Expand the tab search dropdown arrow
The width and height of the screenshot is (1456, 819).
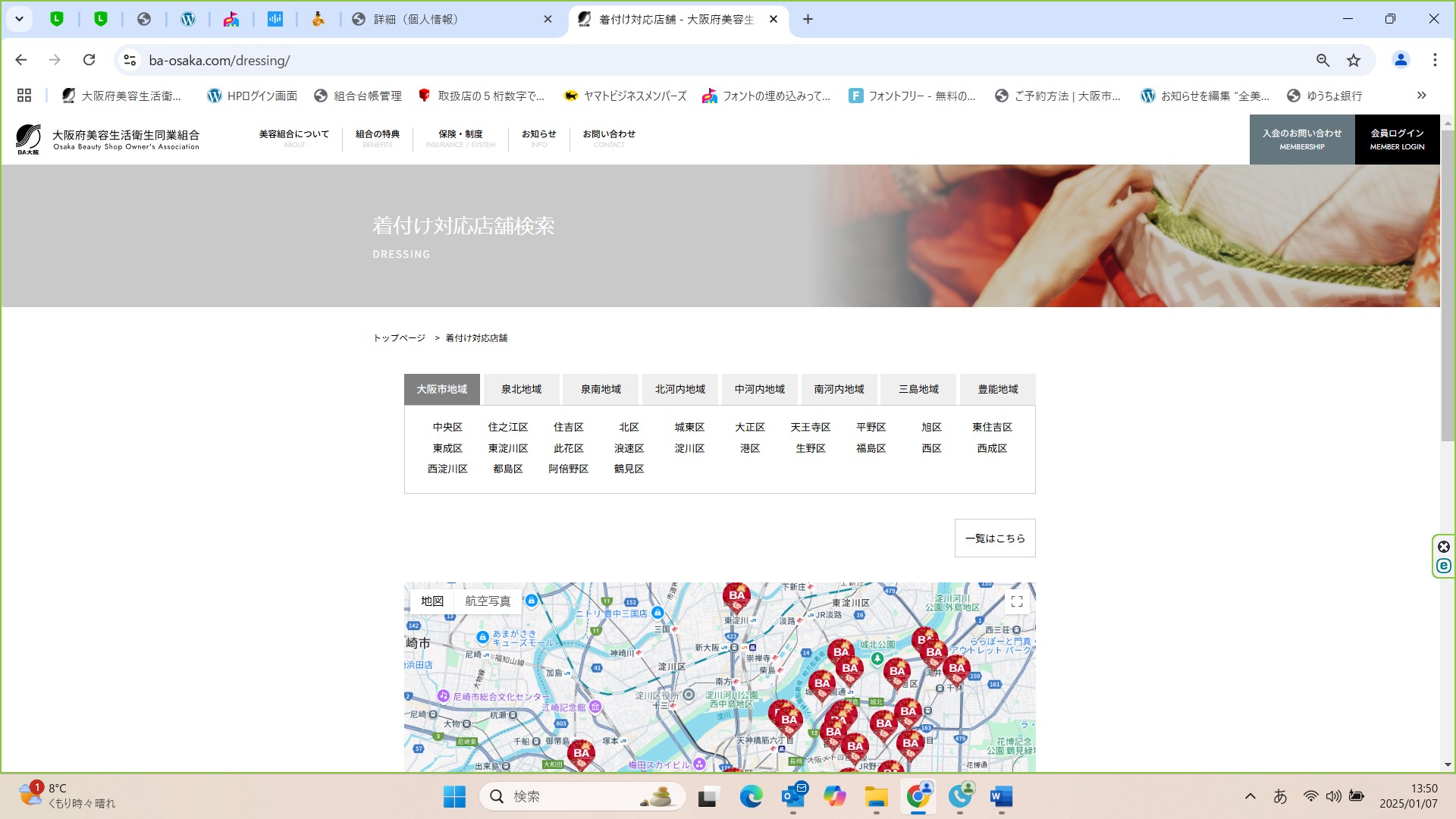tap(19, 19)
